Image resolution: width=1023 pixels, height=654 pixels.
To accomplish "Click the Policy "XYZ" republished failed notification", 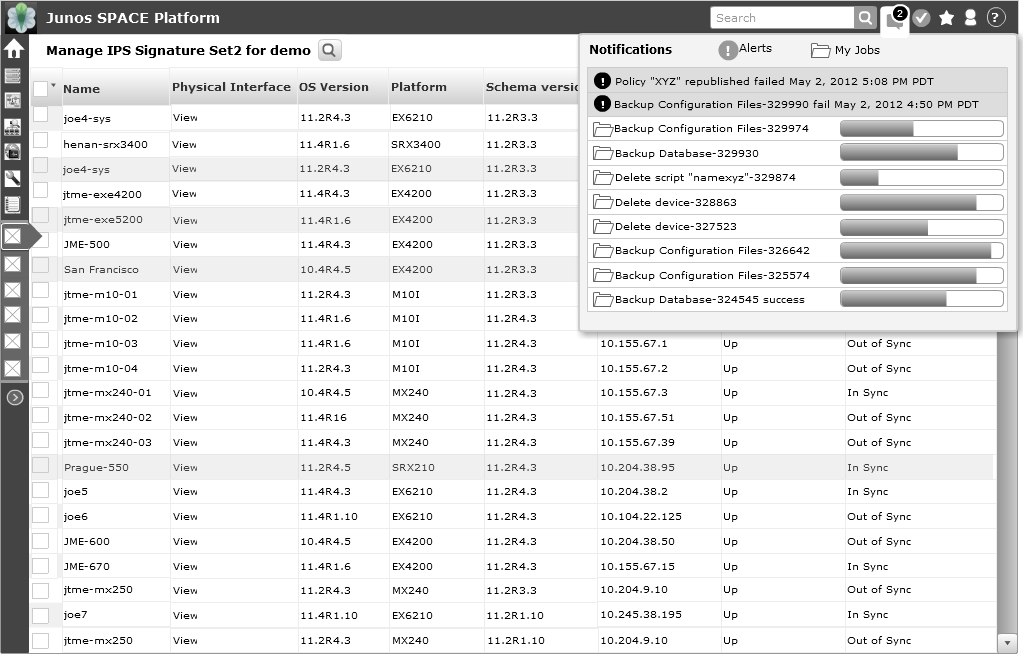I will tap(797, 81).
